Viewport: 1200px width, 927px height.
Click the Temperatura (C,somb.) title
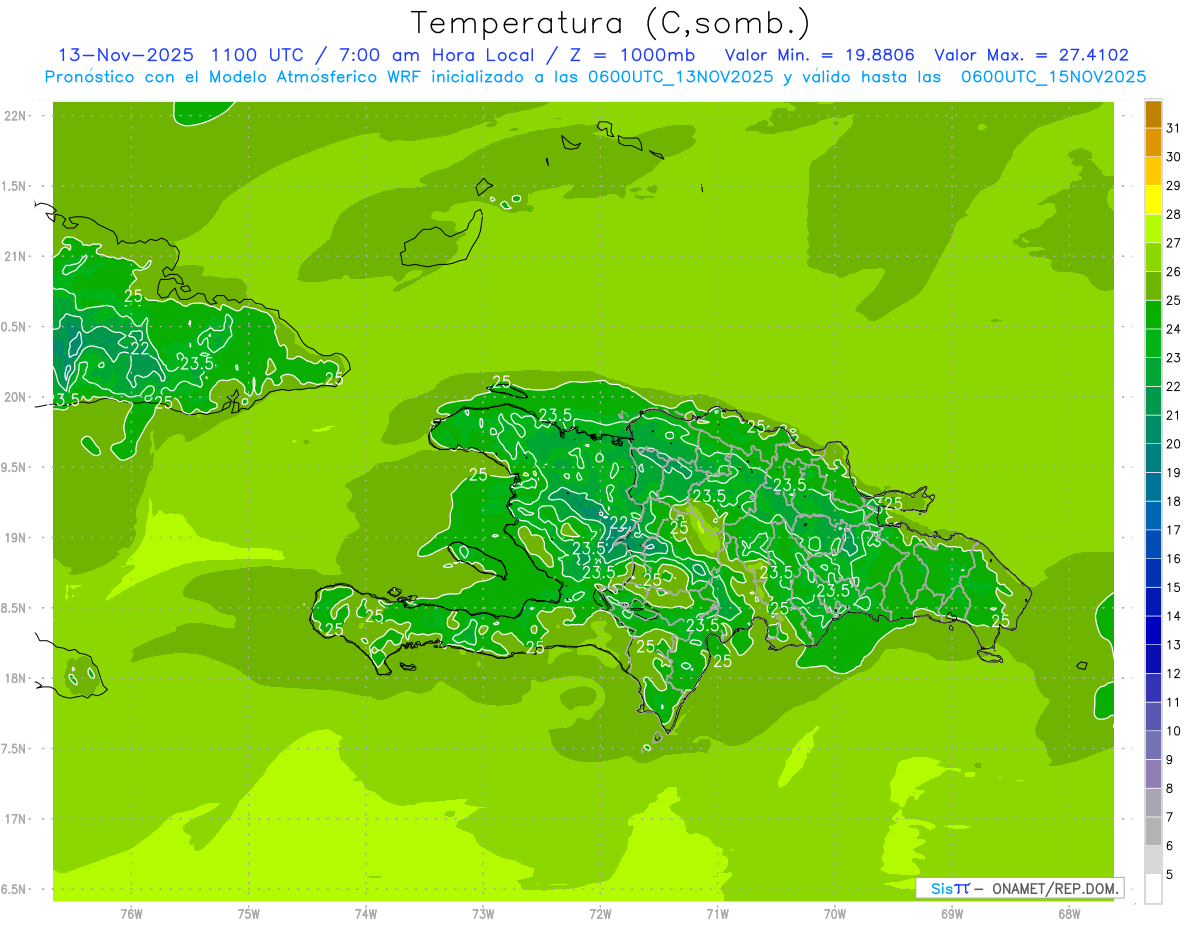point(611,22)
